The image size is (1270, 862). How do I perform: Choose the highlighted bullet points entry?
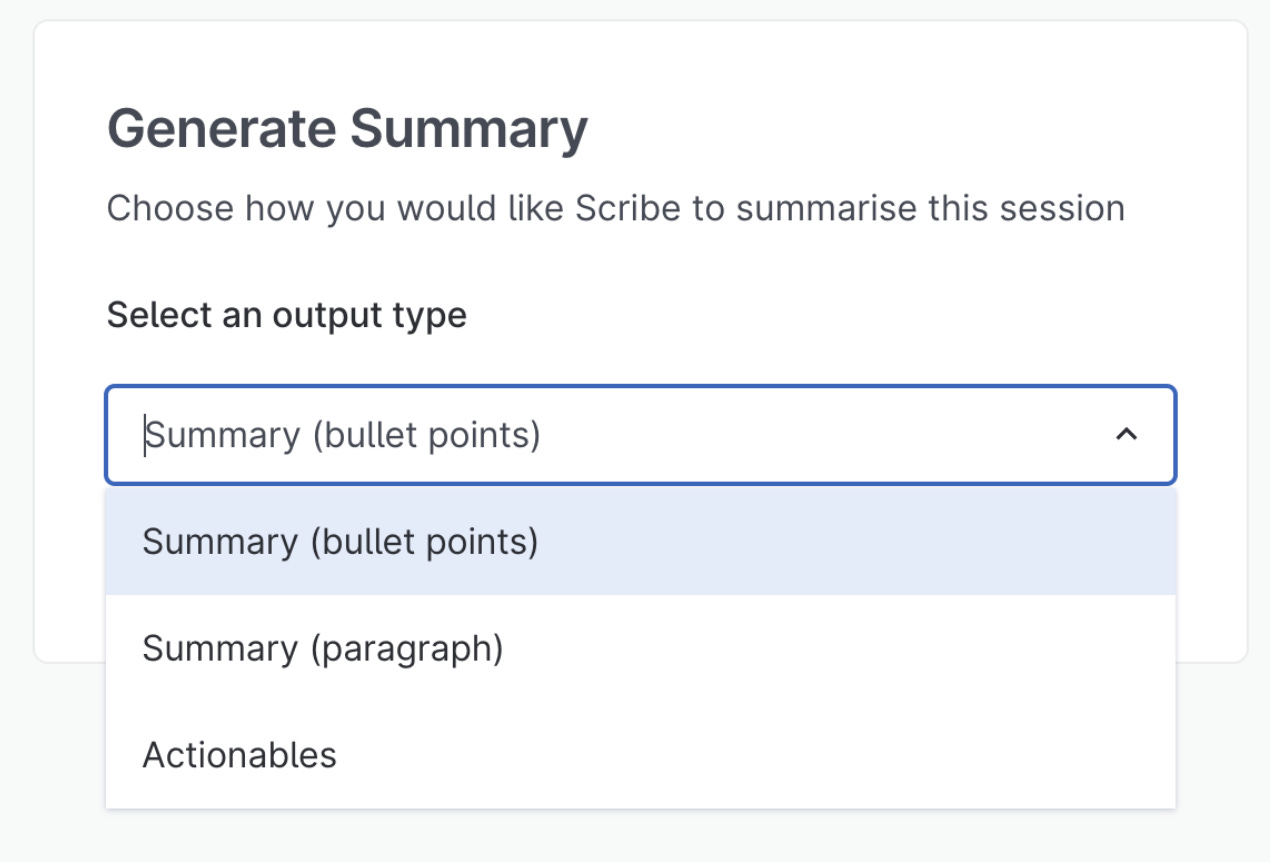coord(340,541)
